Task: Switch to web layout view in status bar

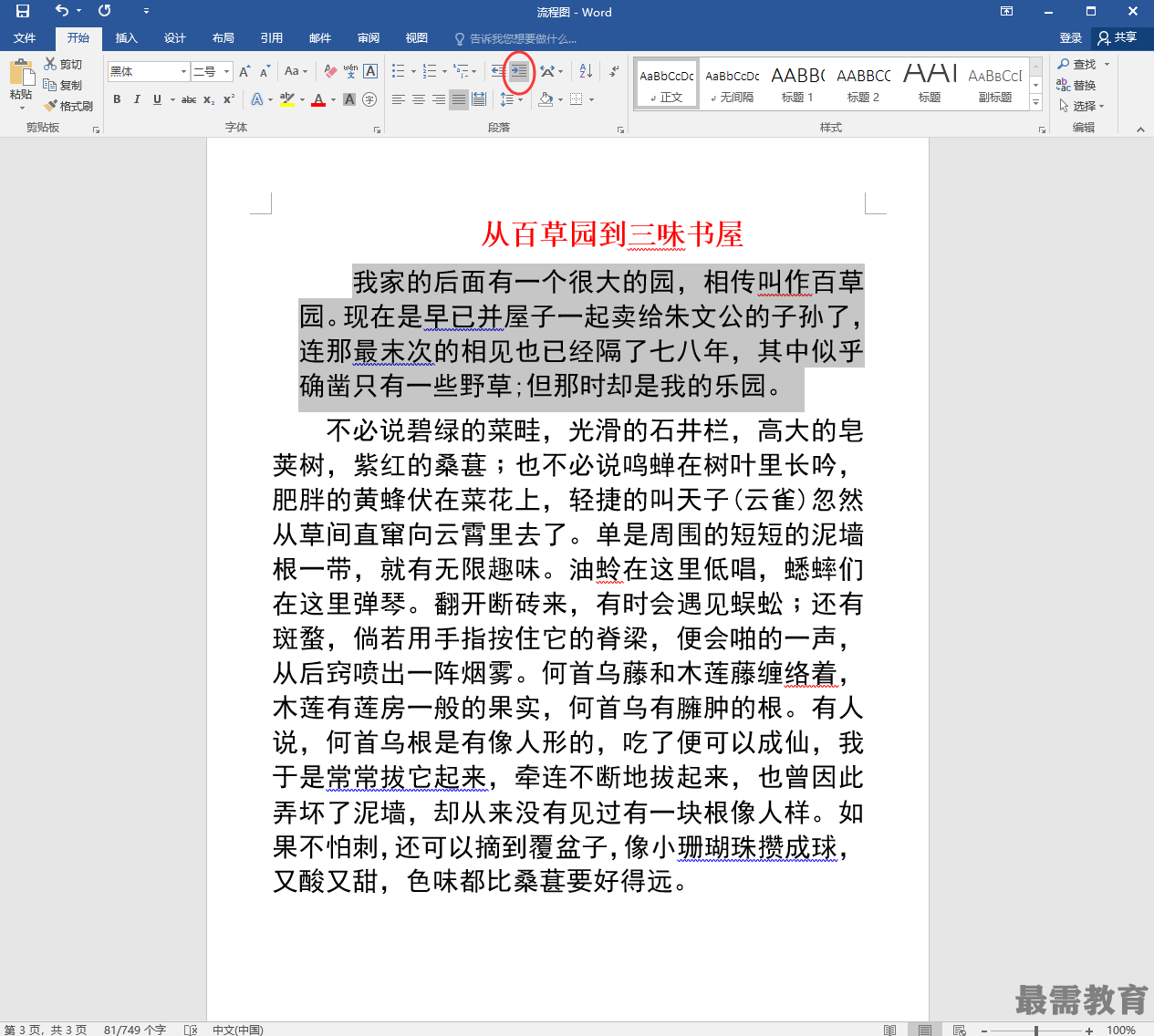Action: (x=960, y=1030)
